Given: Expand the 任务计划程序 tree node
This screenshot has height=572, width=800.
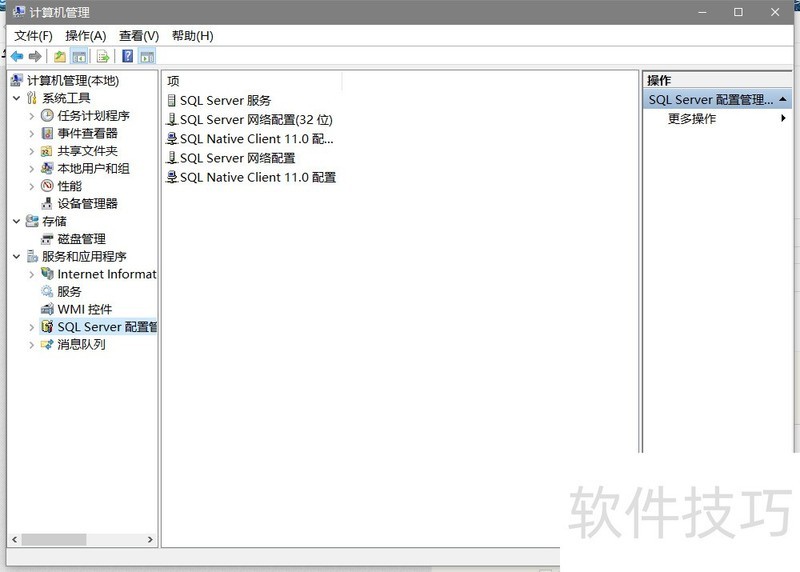Looking at the screenshot, I should coord(32,116).
